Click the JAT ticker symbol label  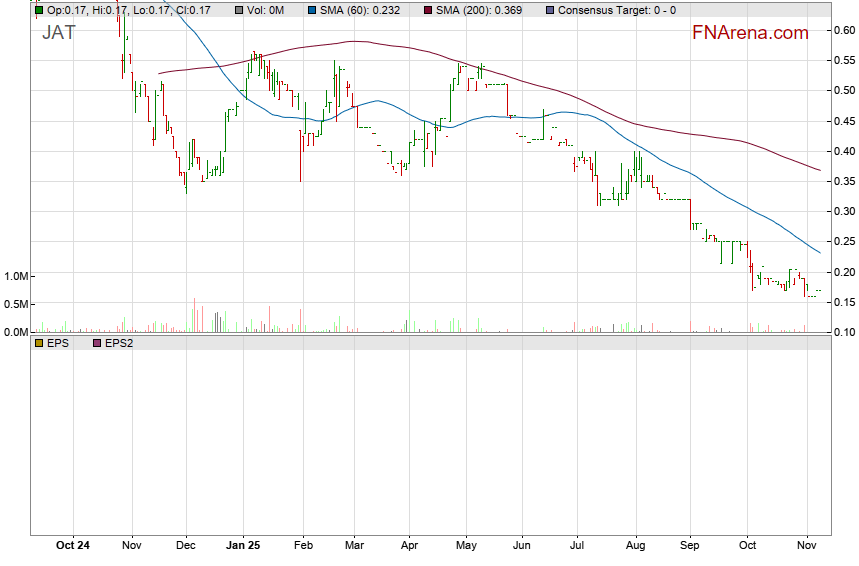click(x=58, y=32)
